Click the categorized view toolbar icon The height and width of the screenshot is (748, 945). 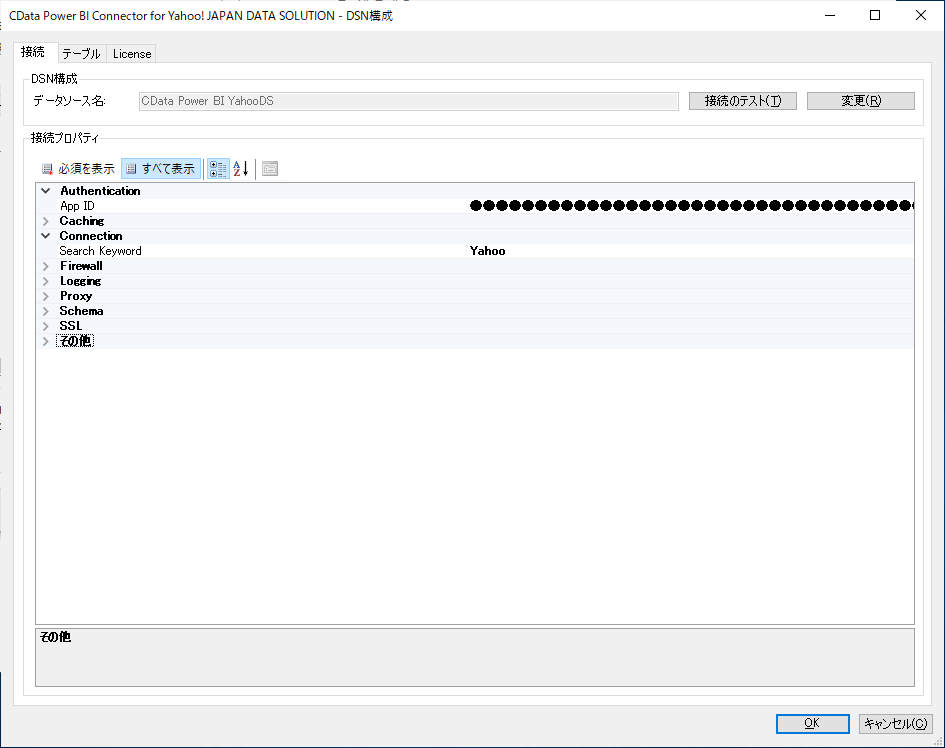(x=218, y=169)
